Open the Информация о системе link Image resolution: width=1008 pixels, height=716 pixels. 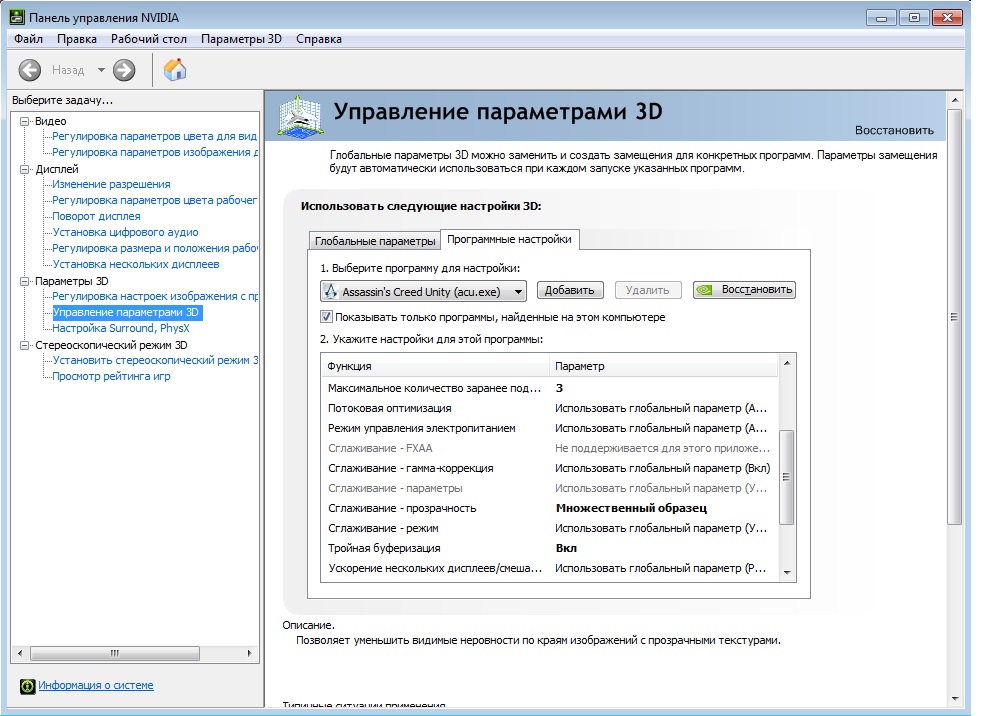coord(96,686)
